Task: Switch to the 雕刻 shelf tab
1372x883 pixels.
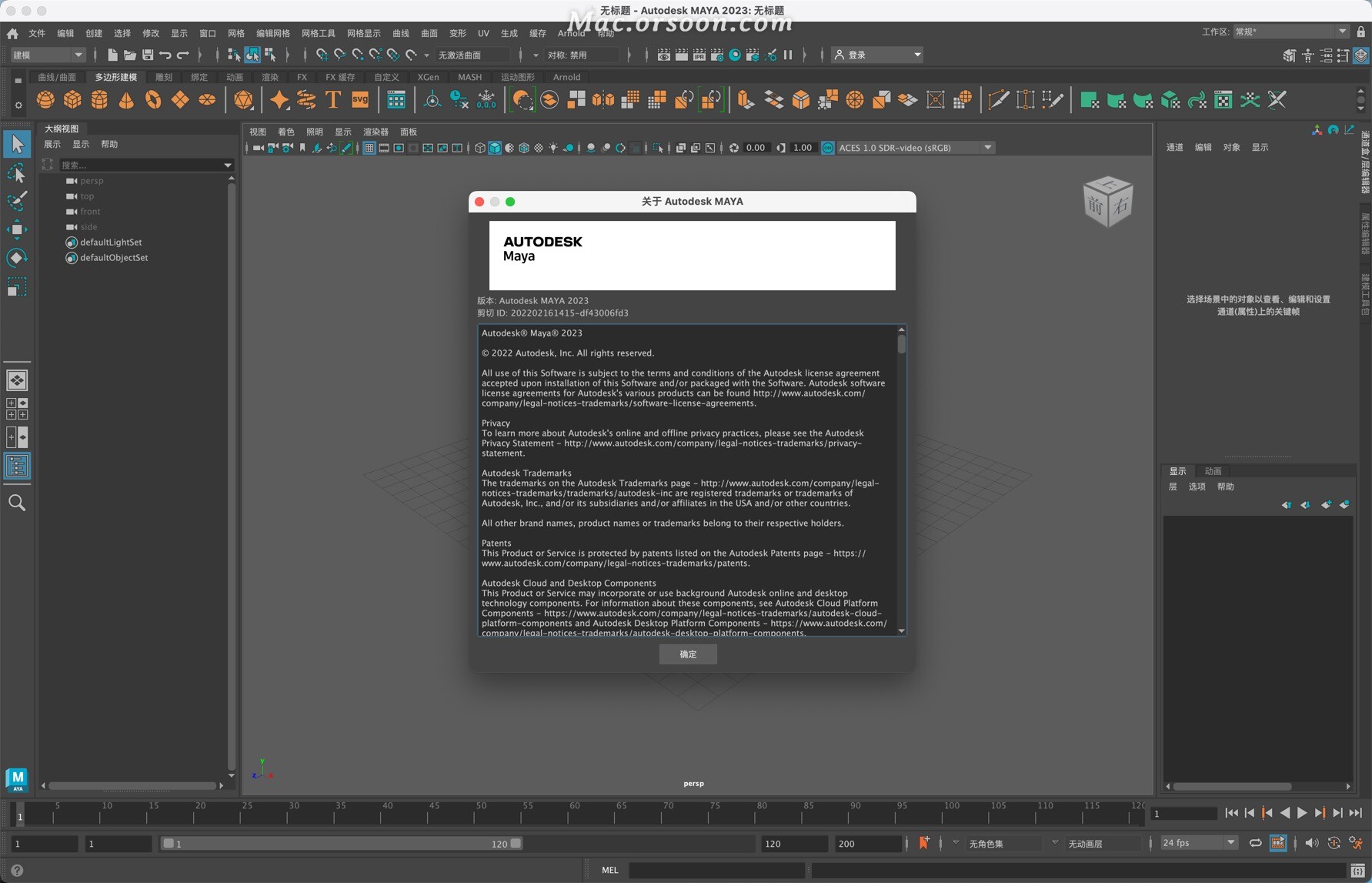Action: pos(164,77)
